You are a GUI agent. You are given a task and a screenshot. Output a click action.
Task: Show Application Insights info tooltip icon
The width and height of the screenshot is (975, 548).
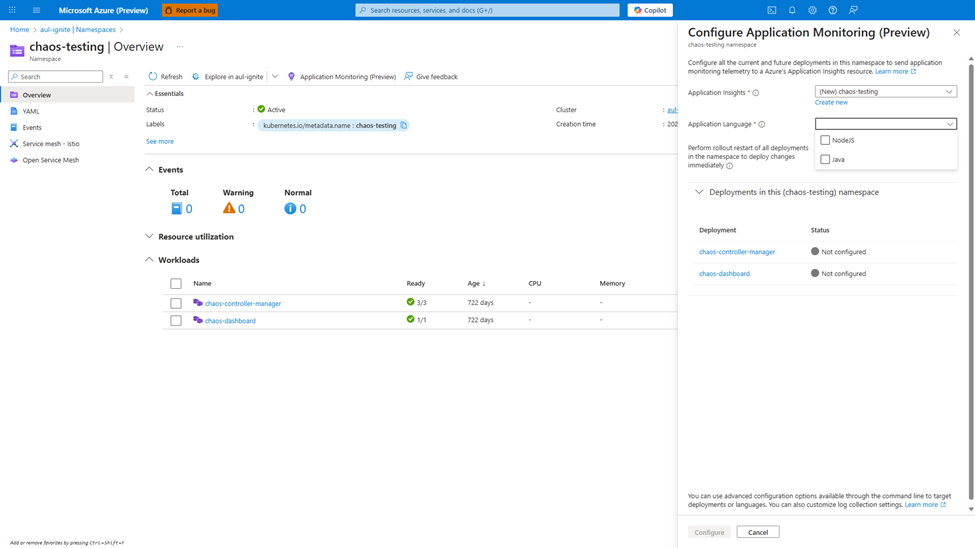pyautogui.click(x=756, y=93)
